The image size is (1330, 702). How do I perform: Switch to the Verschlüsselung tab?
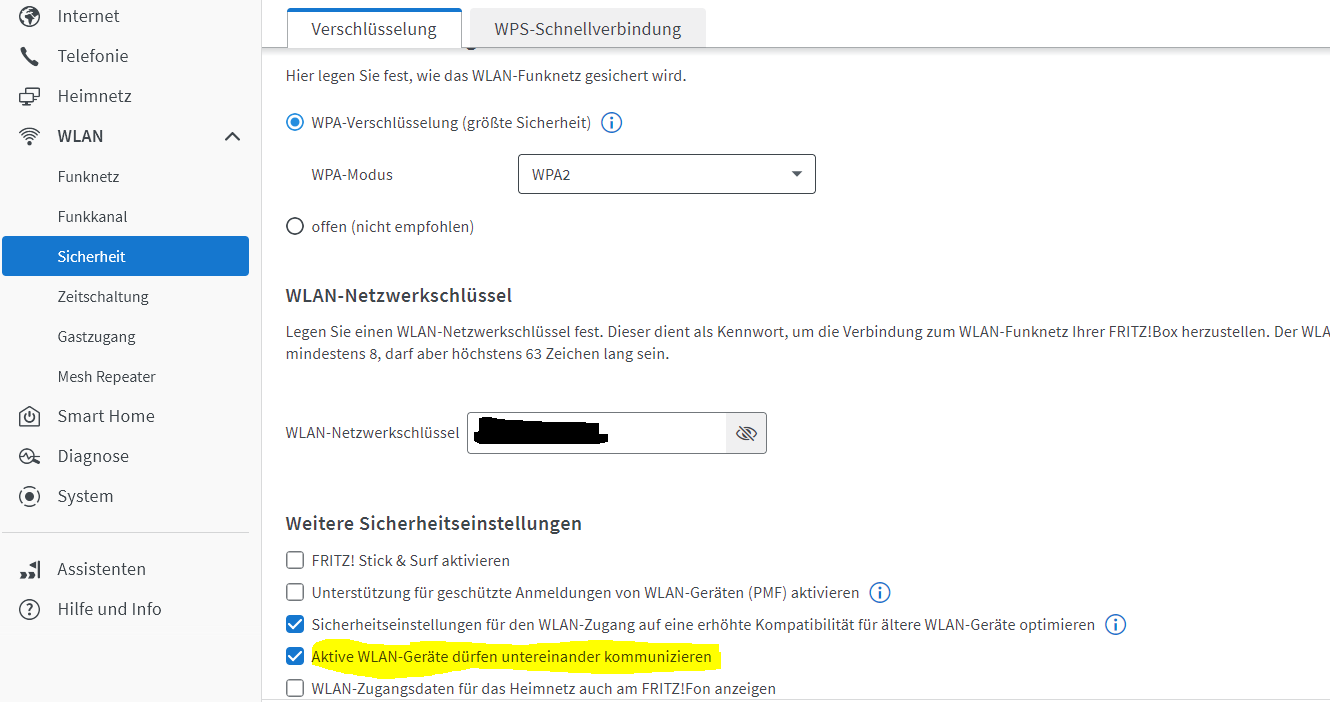point(374,29)
